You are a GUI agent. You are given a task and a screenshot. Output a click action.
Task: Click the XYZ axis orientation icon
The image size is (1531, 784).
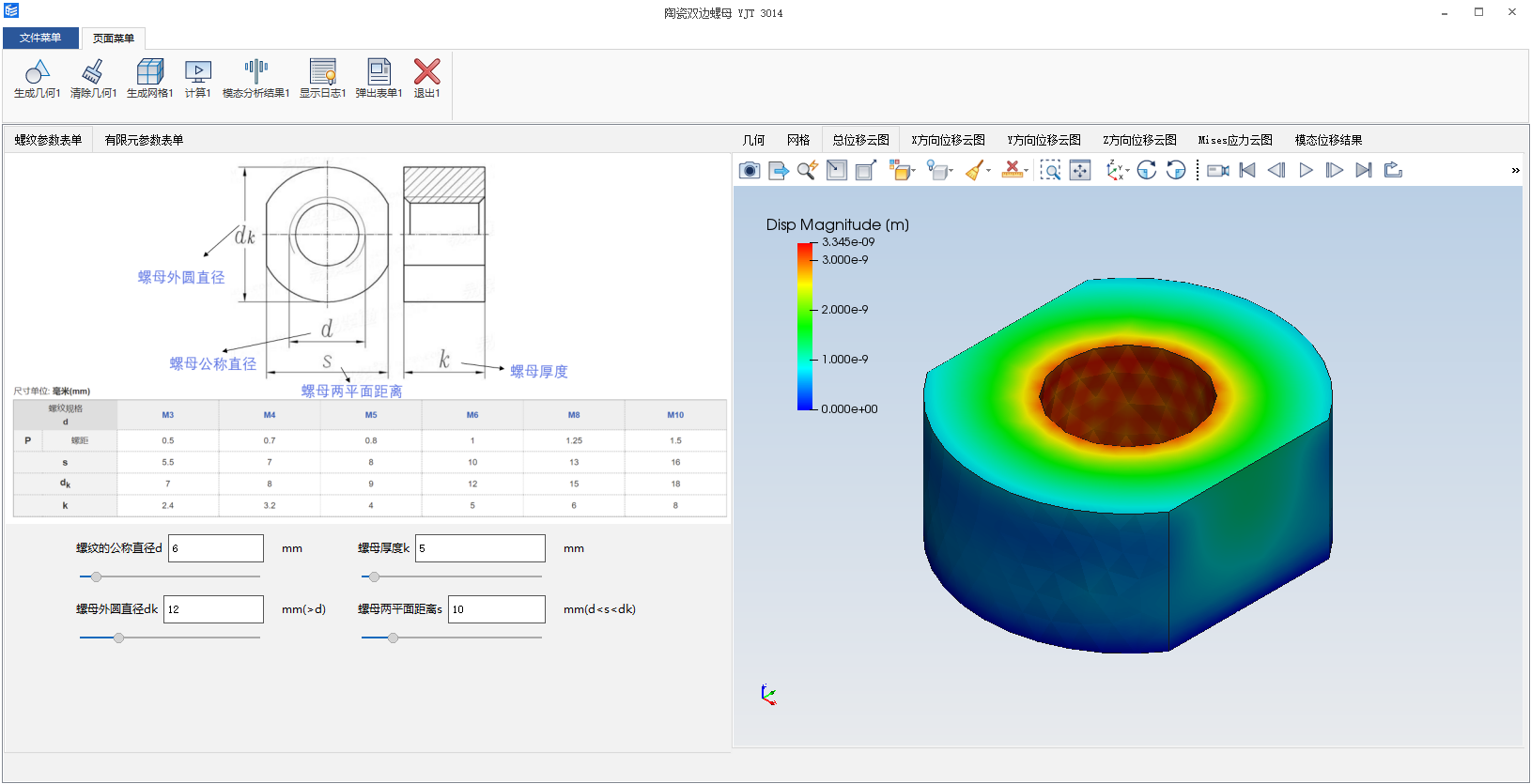pyautogui.click(x=1114, y=170)
